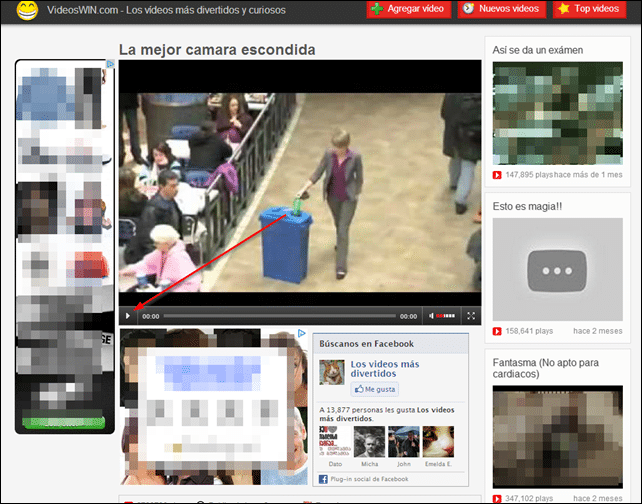Click the Agregar video button
This screenshot has height=504, width=642.
(x=409, y=9)
